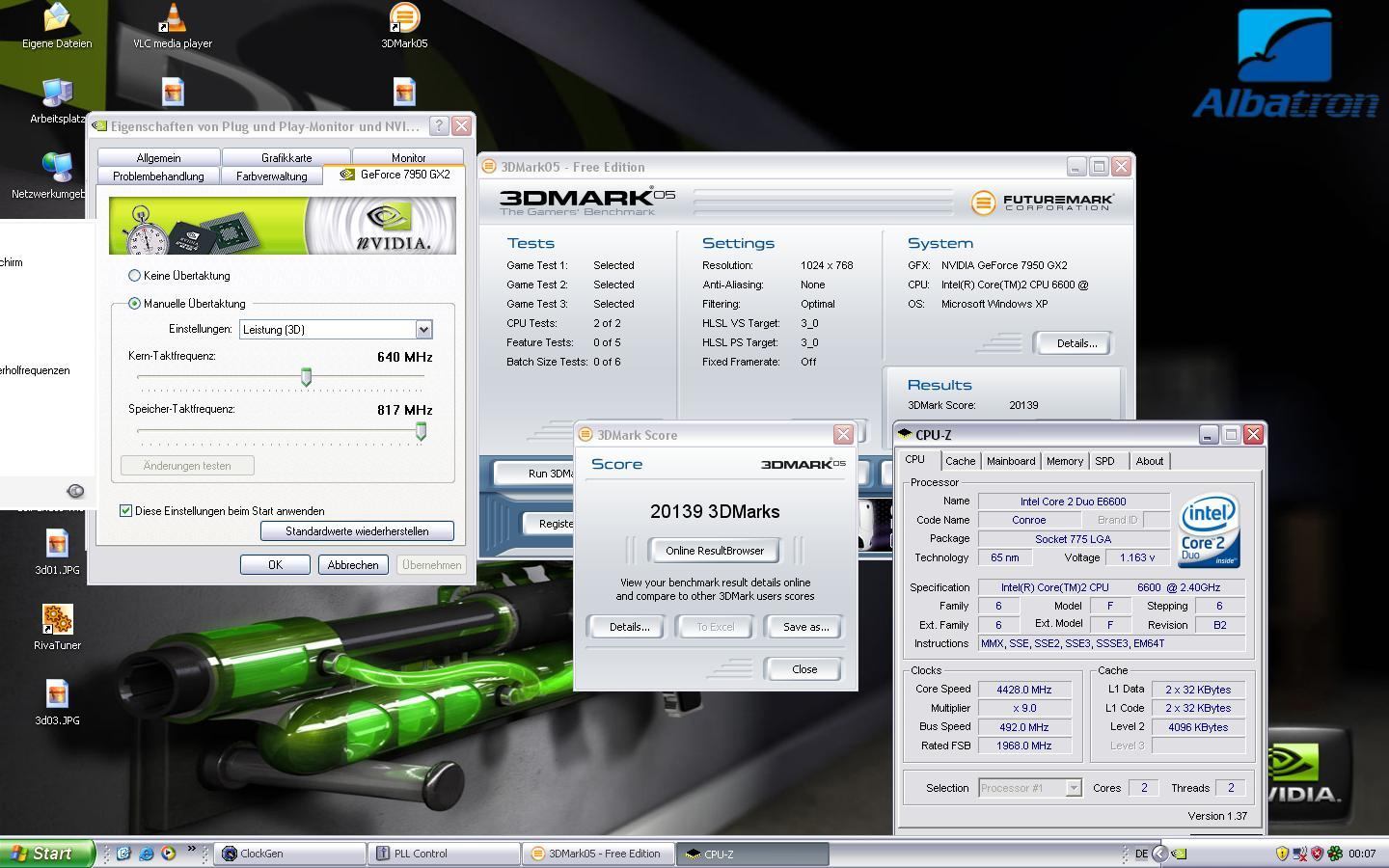1389x868 pixels.
Task: Select Manuelle Übertaktung radio button
Action: click(x=135, y=304)
